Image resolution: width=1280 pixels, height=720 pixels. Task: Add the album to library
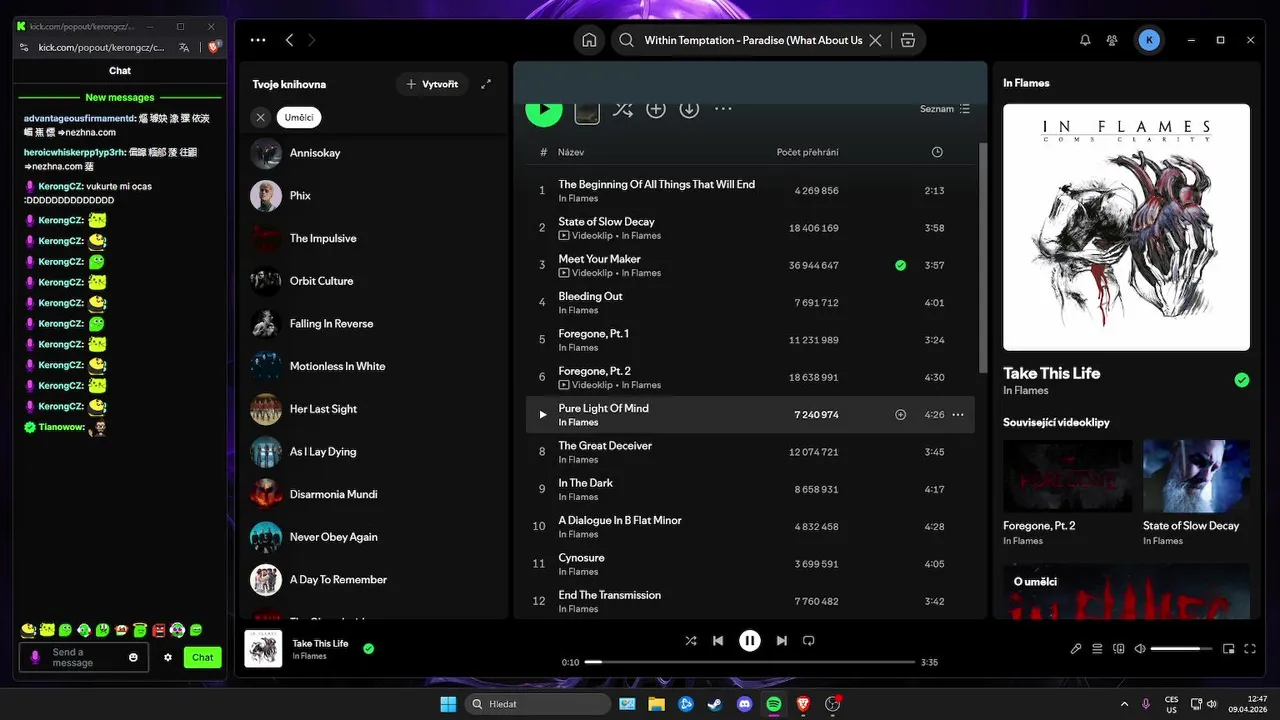(x=656, y=109)
